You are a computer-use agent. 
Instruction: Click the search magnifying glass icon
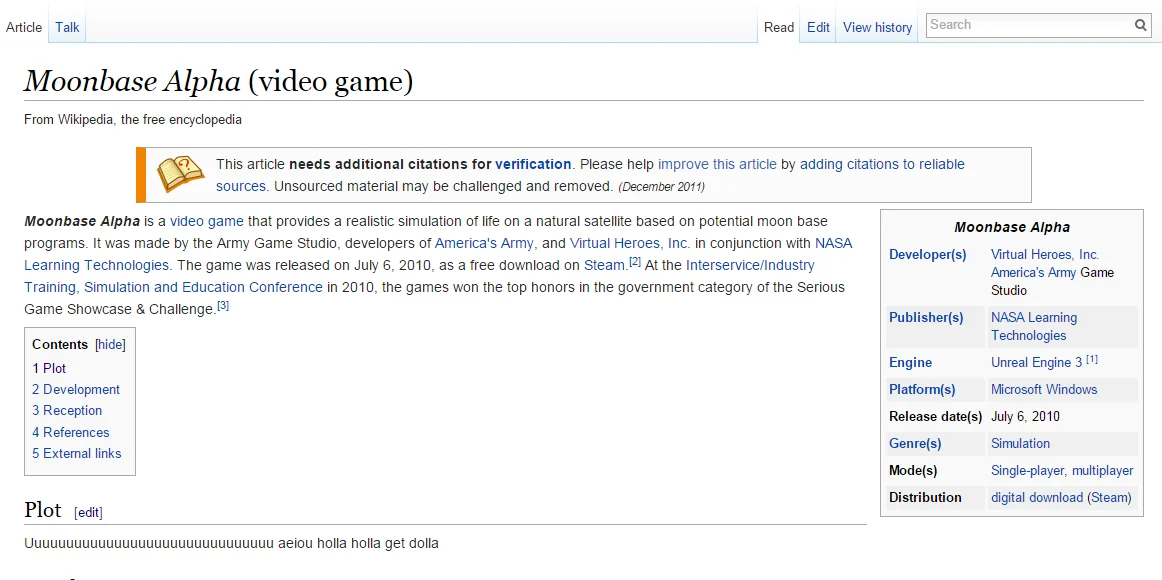1141,25
